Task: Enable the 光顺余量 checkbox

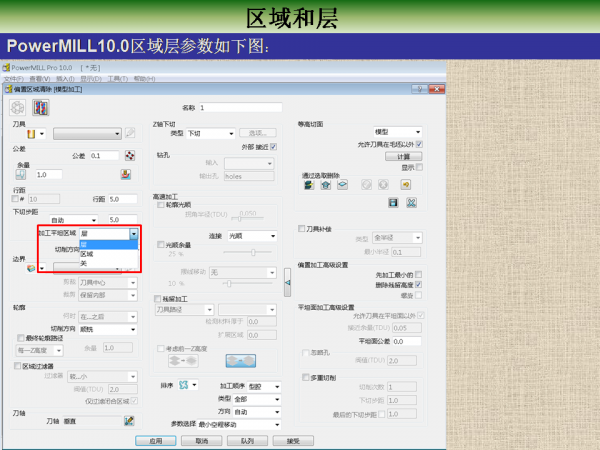Action: [x=161, y=245]
